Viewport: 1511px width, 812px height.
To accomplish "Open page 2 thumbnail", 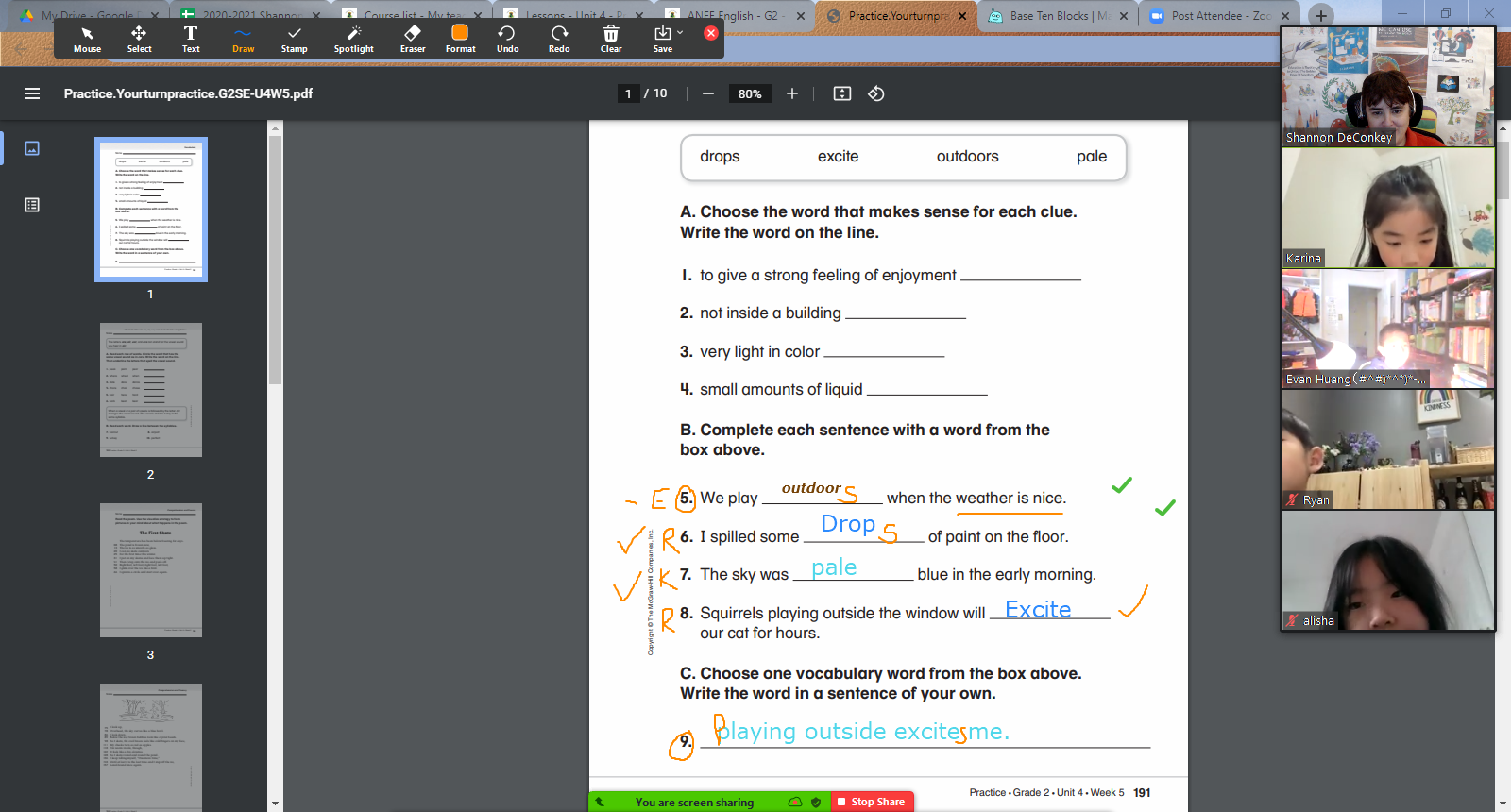I will [151, 390].
